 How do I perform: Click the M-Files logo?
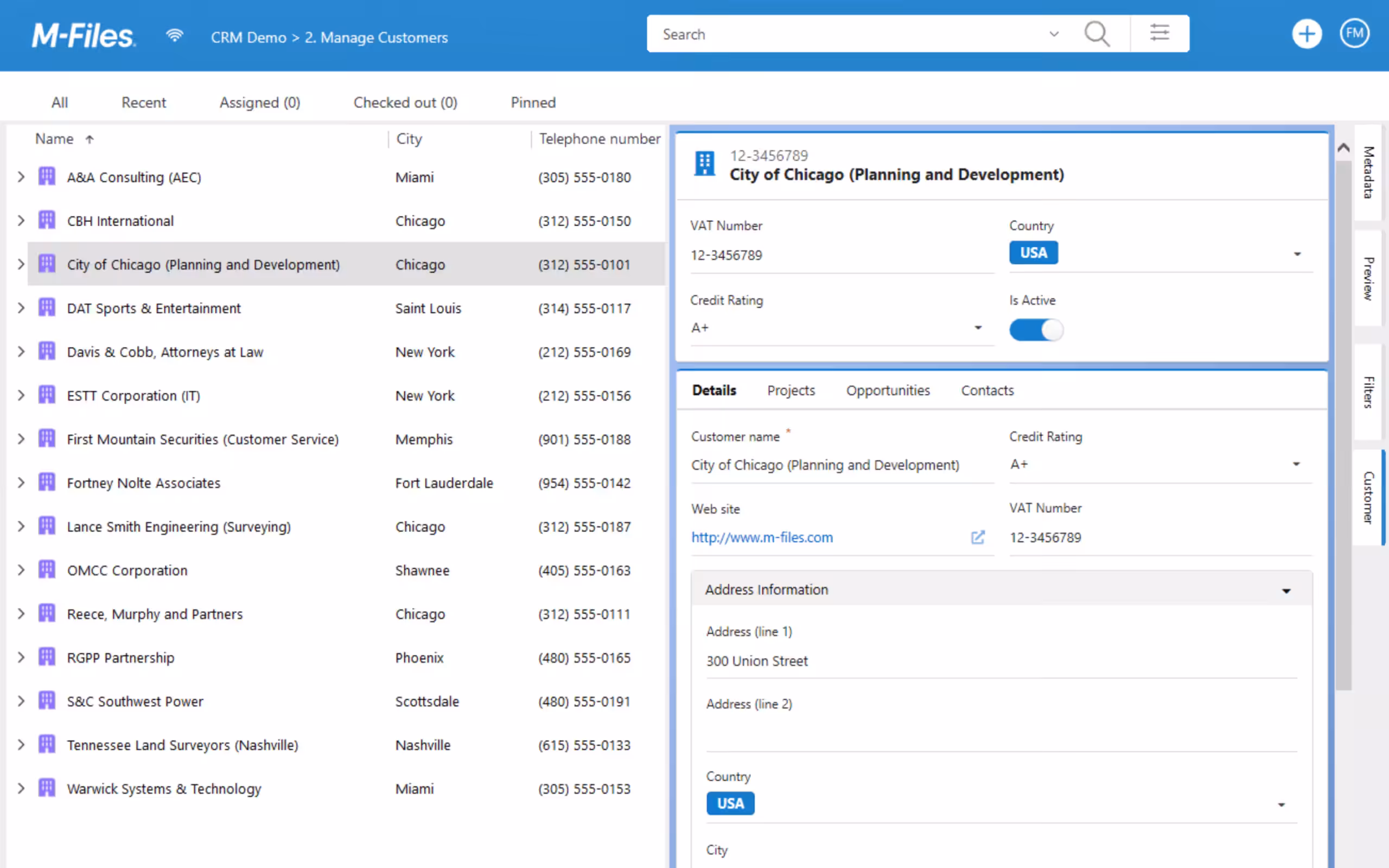point(84,36)
